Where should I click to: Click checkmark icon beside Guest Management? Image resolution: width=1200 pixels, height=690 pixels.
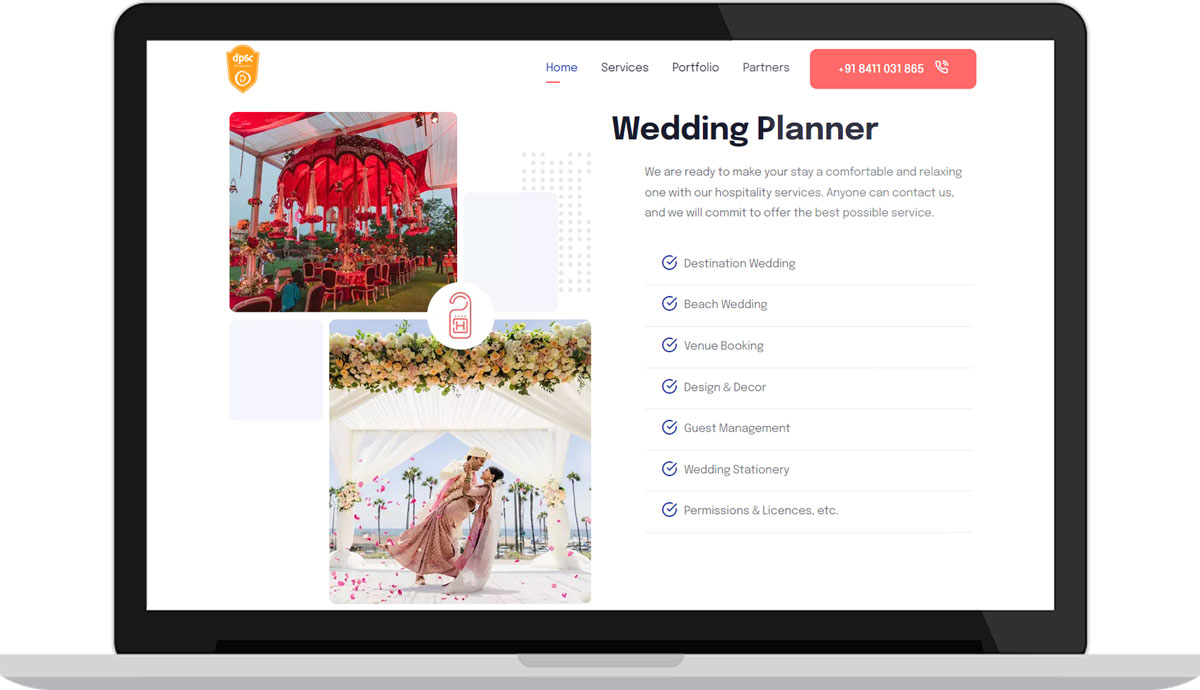pos(669,428)
